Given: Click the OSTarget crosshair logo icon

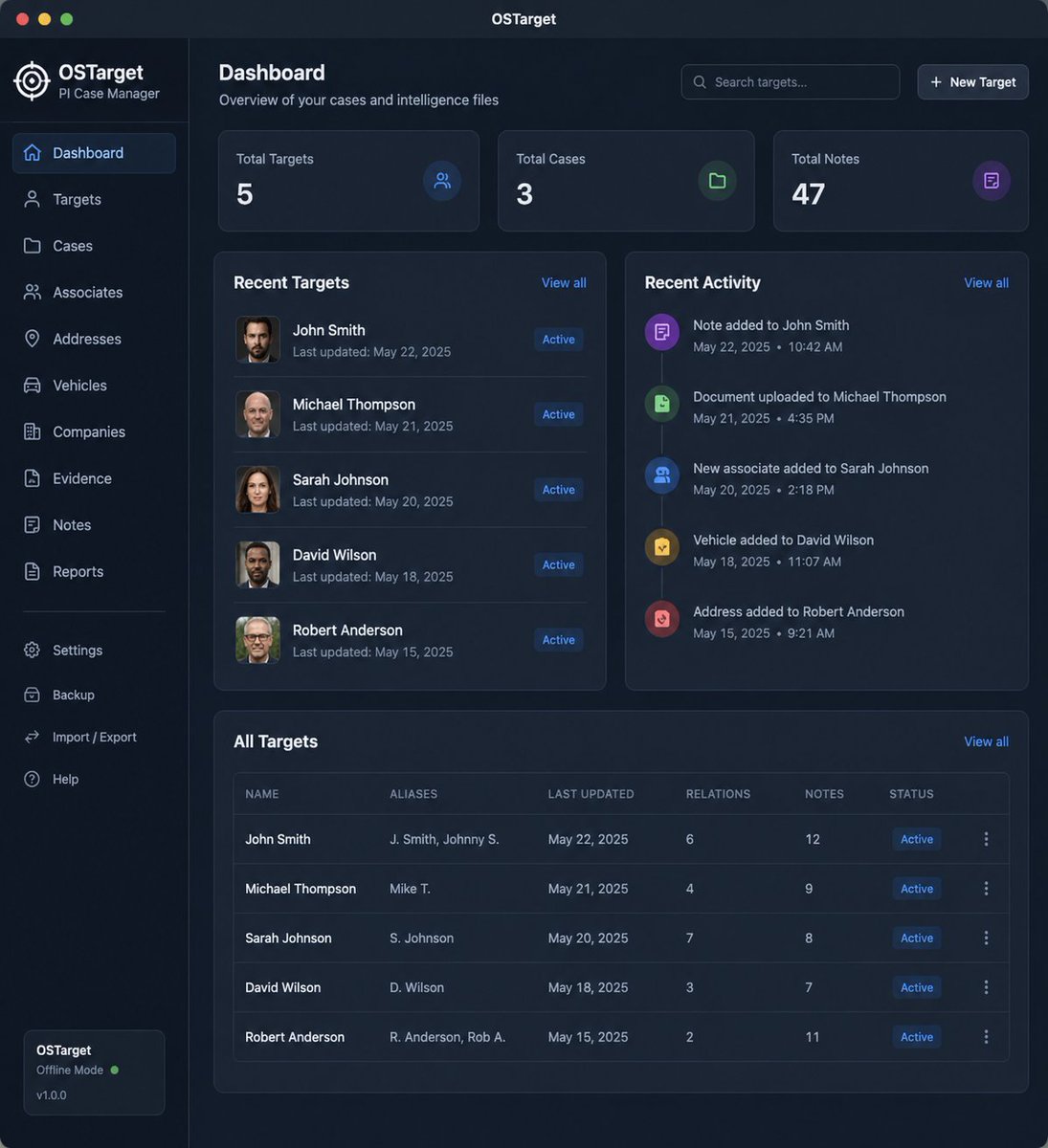Looking at the screenshot, I should point(32,81).
